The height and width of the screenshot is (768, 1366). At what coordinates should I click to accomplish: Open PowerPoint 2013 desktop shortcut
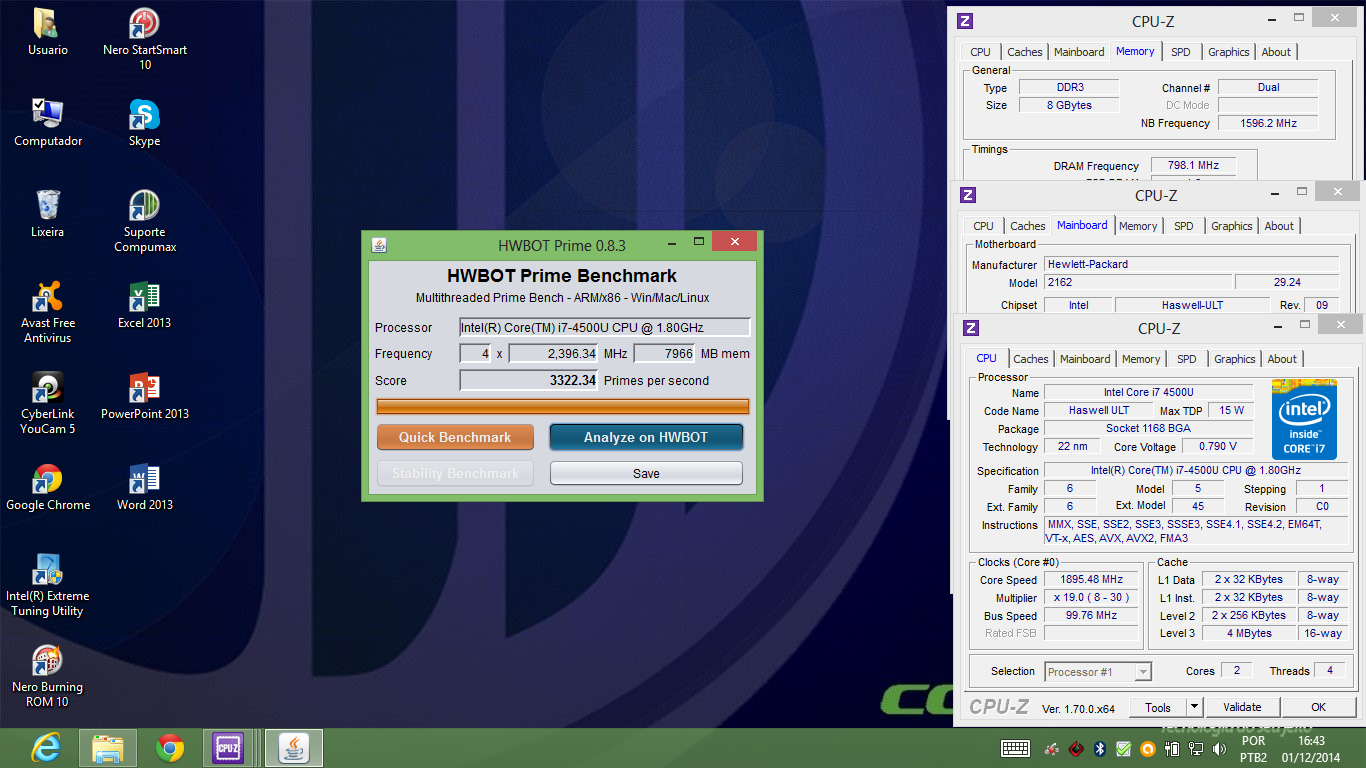coord(145,396)
